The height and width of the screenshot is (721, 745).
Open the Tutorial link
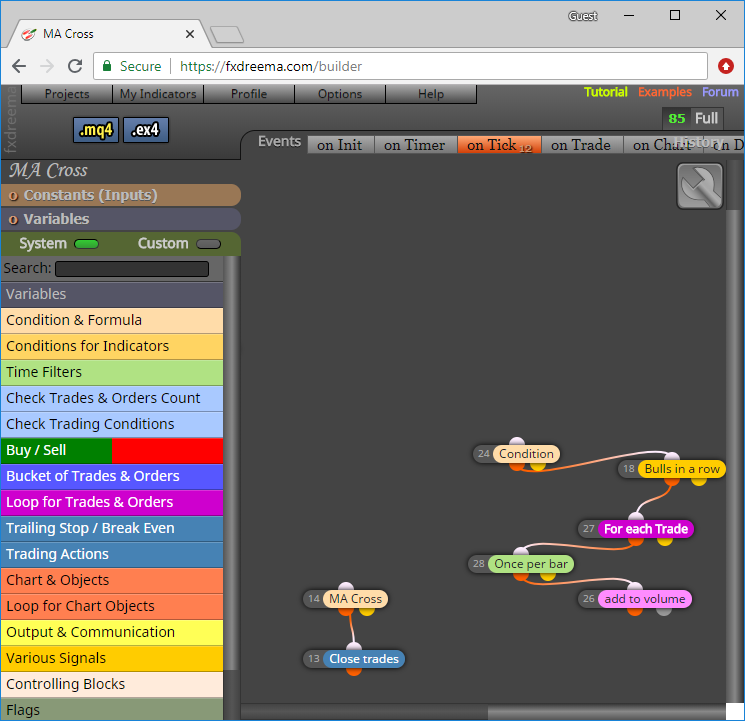tap(605, 92)
